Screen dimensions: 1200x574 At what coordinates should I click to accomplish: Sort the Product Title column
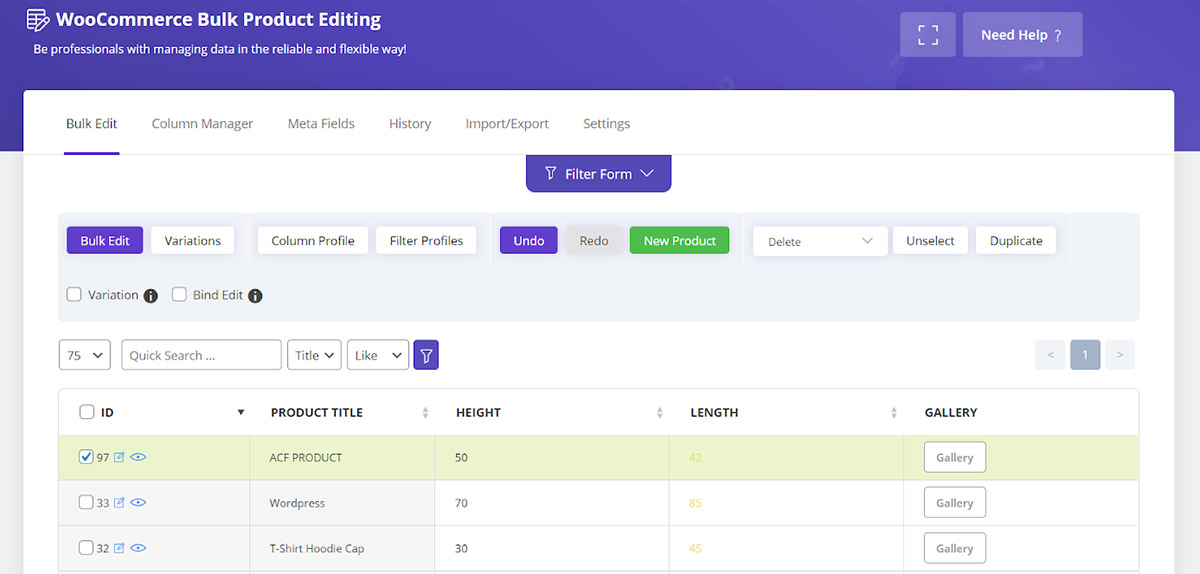coord(425,413)
